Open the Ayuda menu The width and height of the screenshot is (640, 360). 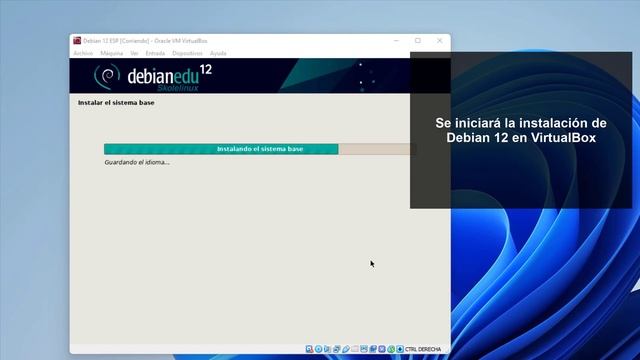coord(218,53)
